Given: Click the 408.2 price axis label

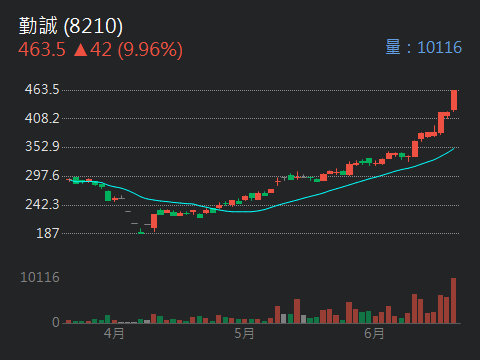Looking at the screenshot, I should pos(42,118).
